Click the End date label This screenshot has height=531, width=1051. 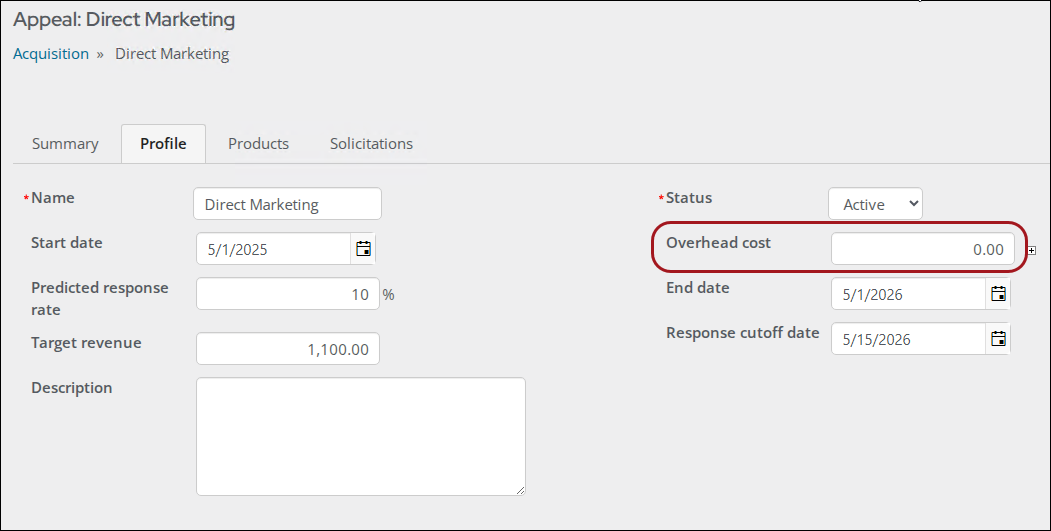point(698,288)
